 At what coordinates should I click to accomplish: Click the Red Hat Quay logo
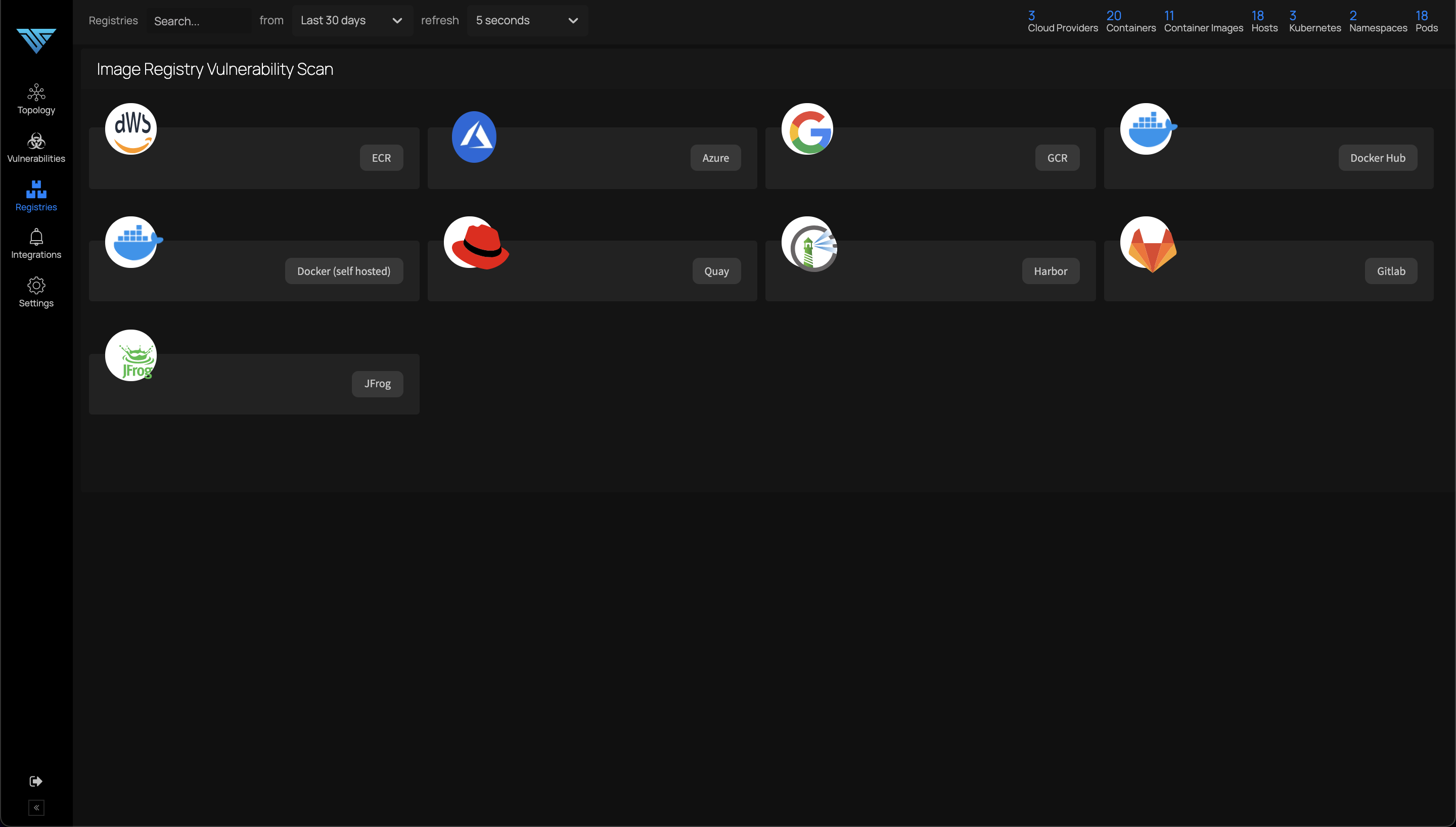(476, 243)
